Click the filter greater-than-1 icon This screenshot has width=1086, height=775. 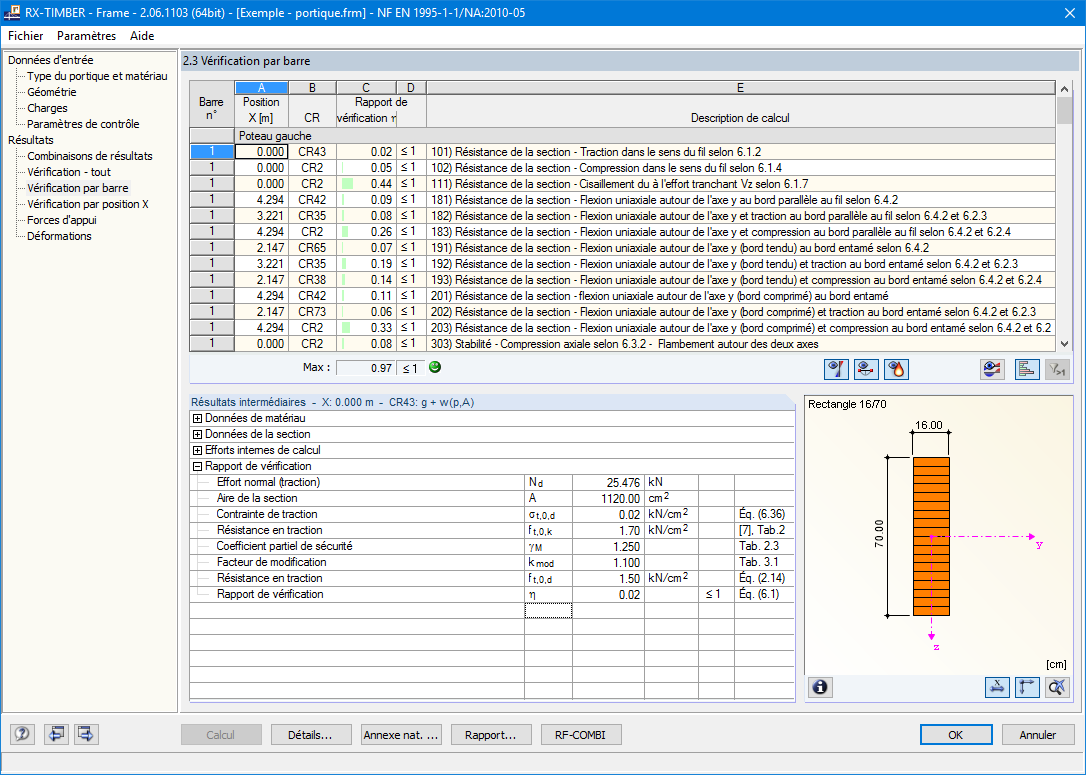point(1057,369)
